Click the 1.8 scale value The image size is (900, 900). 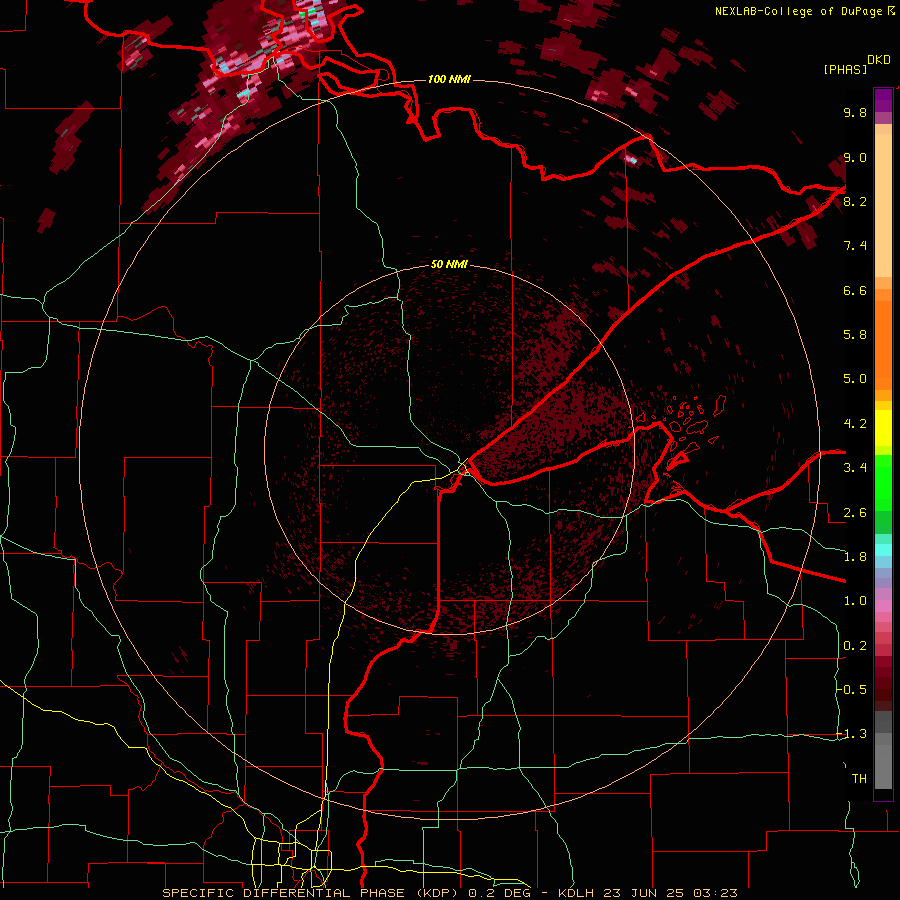[855, 557]
